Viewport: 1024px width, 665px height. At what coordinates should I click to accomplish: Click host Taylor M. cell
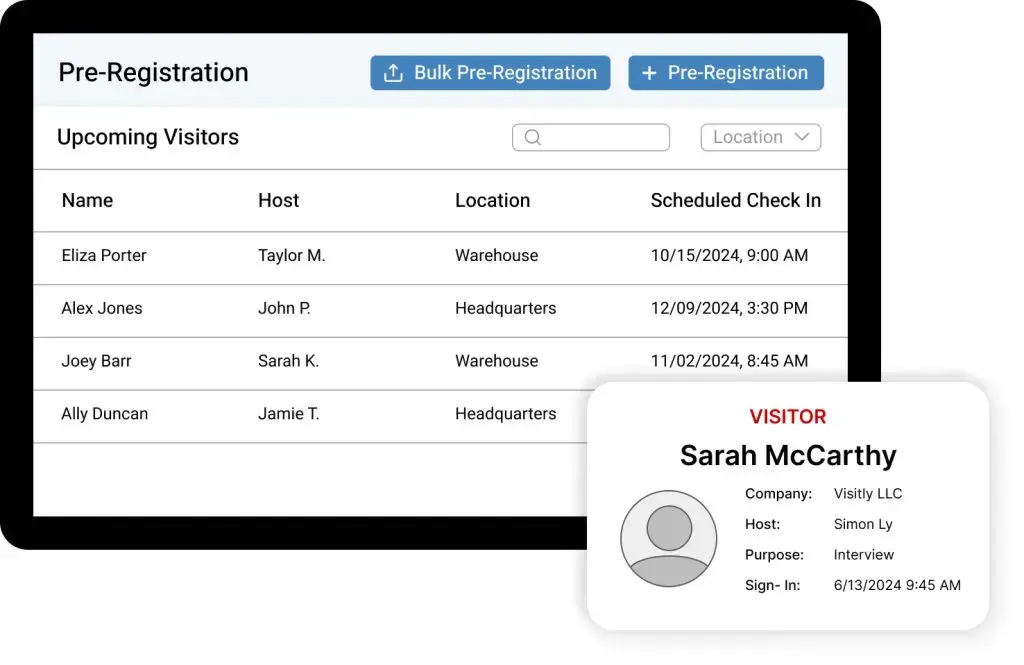(291, 255)
